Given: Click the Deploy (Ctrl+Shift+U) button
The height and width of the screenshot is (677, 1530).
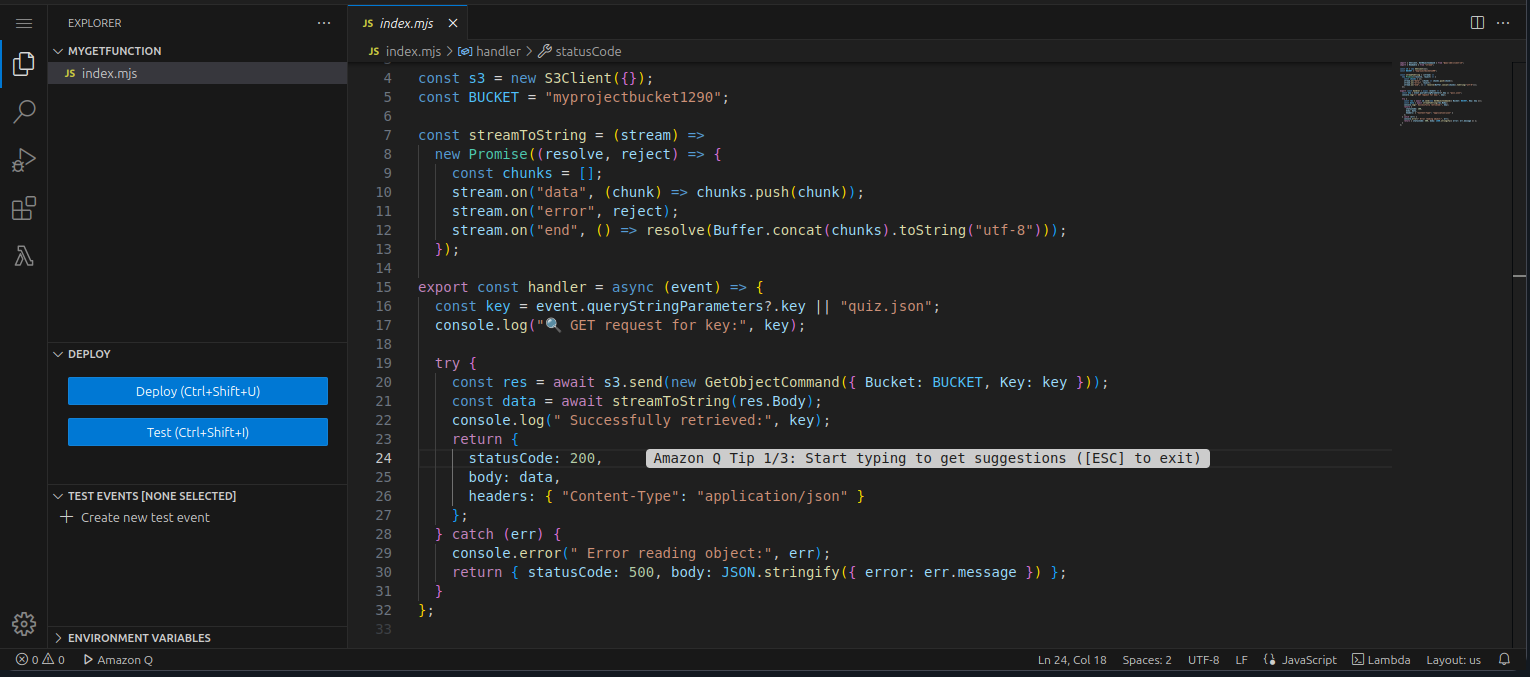Looking at the screenshot, I should point(198,392).
